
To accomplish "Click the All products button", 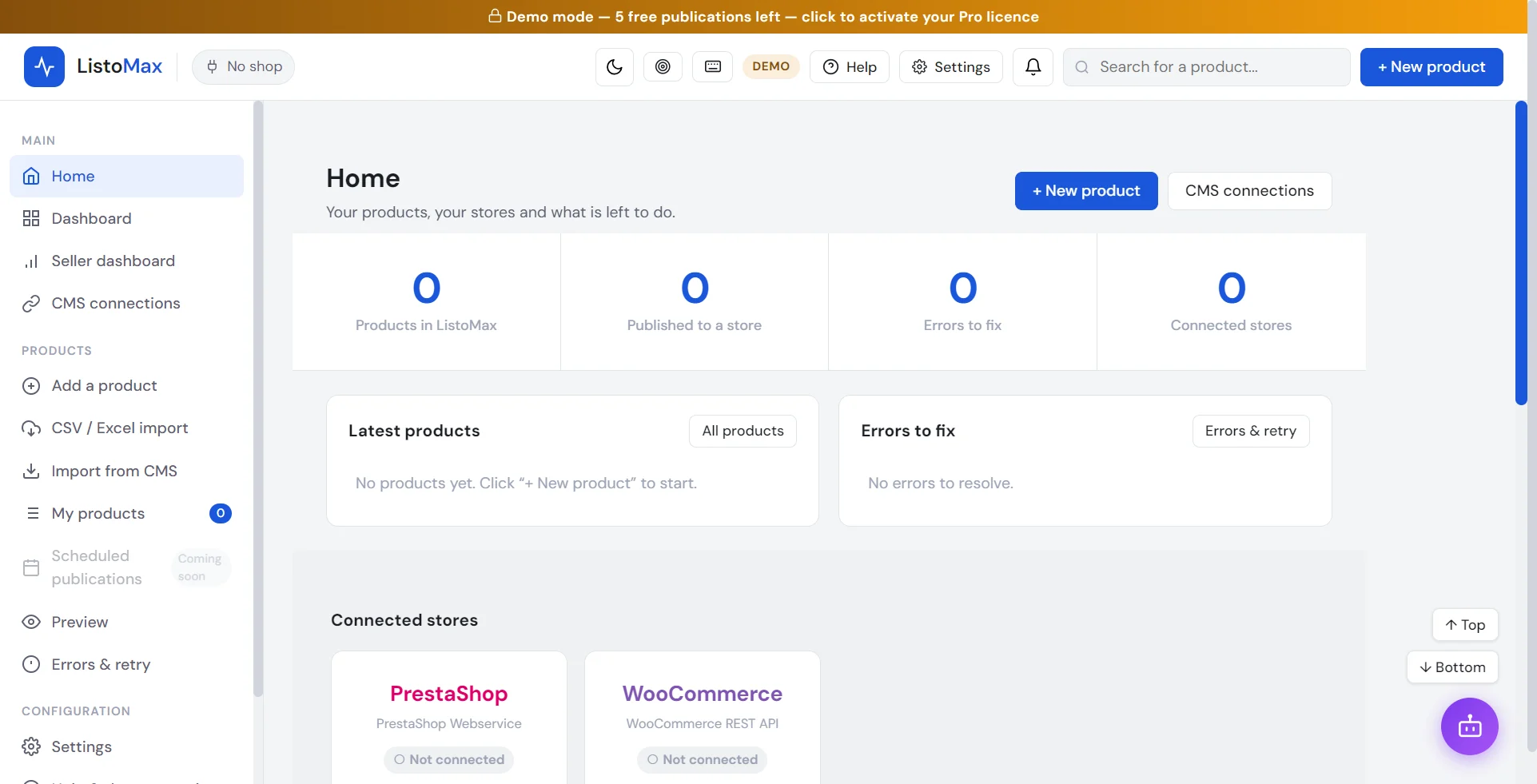I will click(x=743, y=431).
